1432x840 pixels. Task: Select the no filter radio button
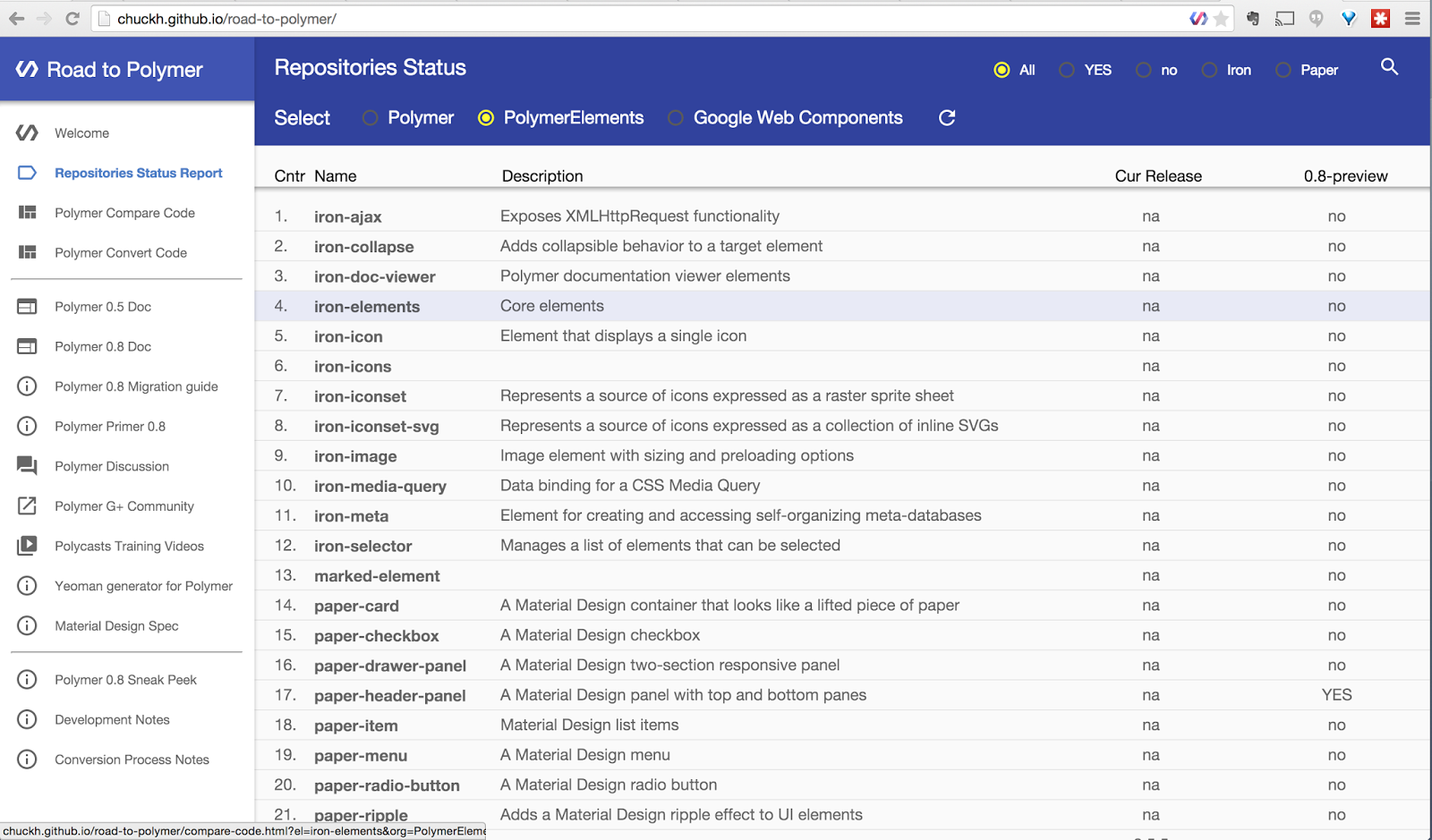click(x=1144, y=70)
